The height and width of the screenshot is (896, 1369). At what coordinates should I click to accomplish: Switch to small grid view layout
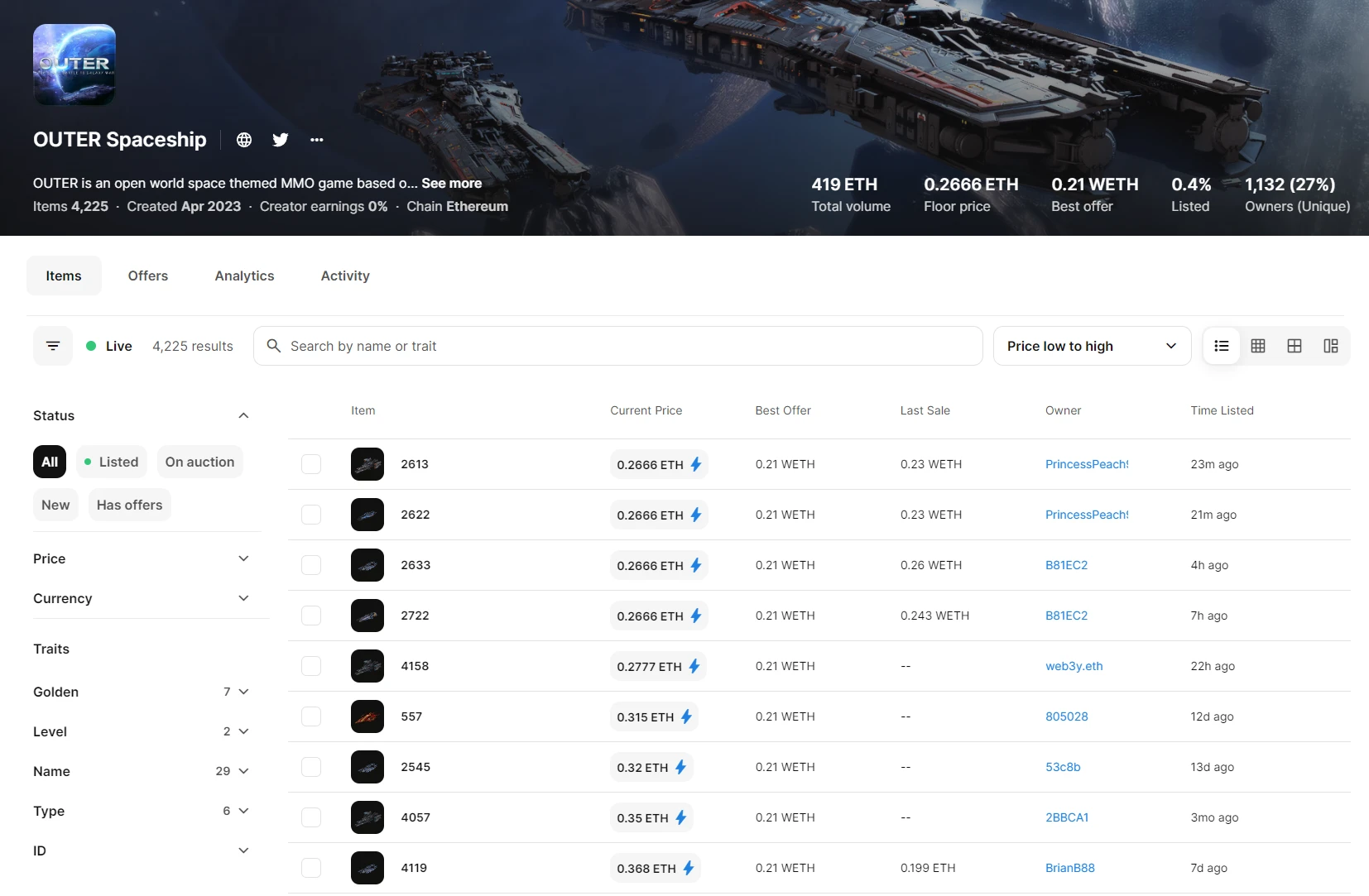pos(1258,346)
